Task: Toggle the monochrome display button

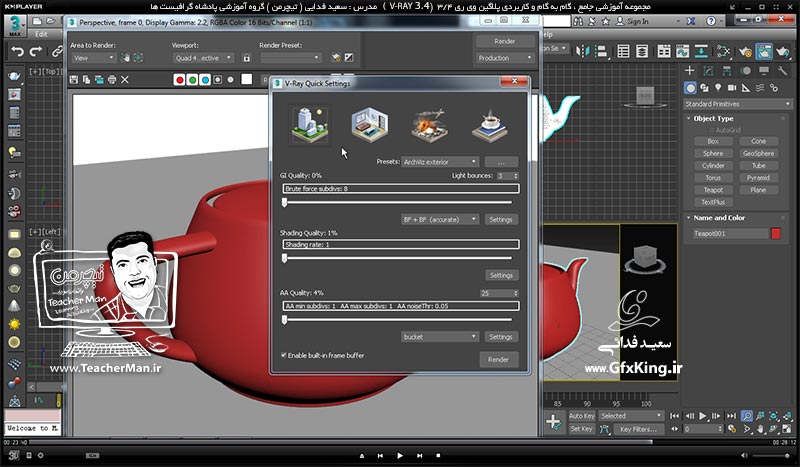Action: coord(231,80)
